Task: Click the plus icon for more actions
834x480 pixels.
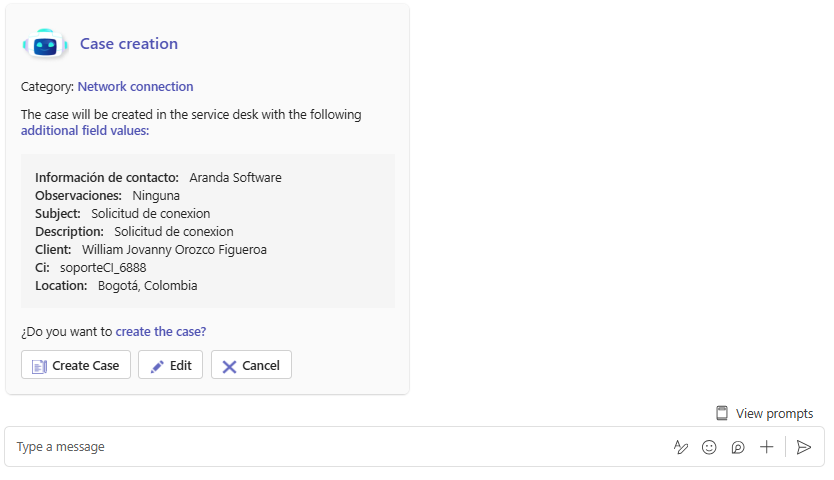Action: pyautogui.click(x=767, y=447)
